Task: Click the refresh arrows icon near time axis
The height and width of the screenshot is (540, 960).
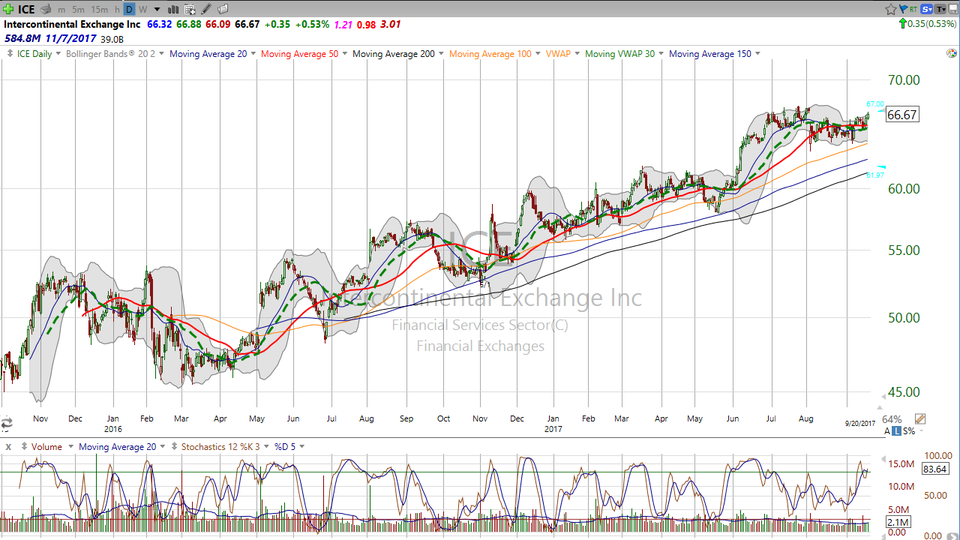Action: [7, 423]
